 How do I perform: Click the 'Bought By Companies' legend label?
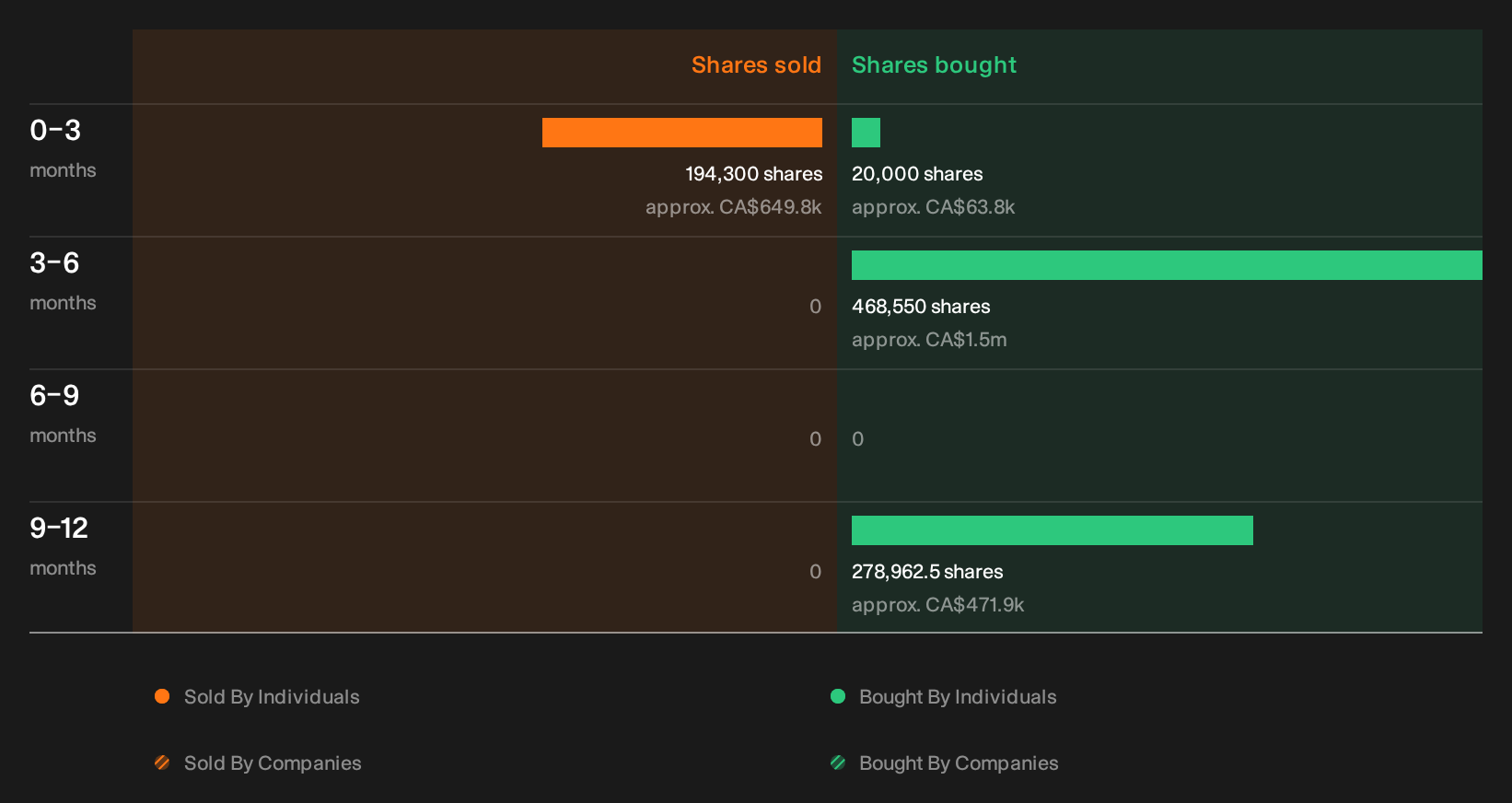tap(959, 763)
